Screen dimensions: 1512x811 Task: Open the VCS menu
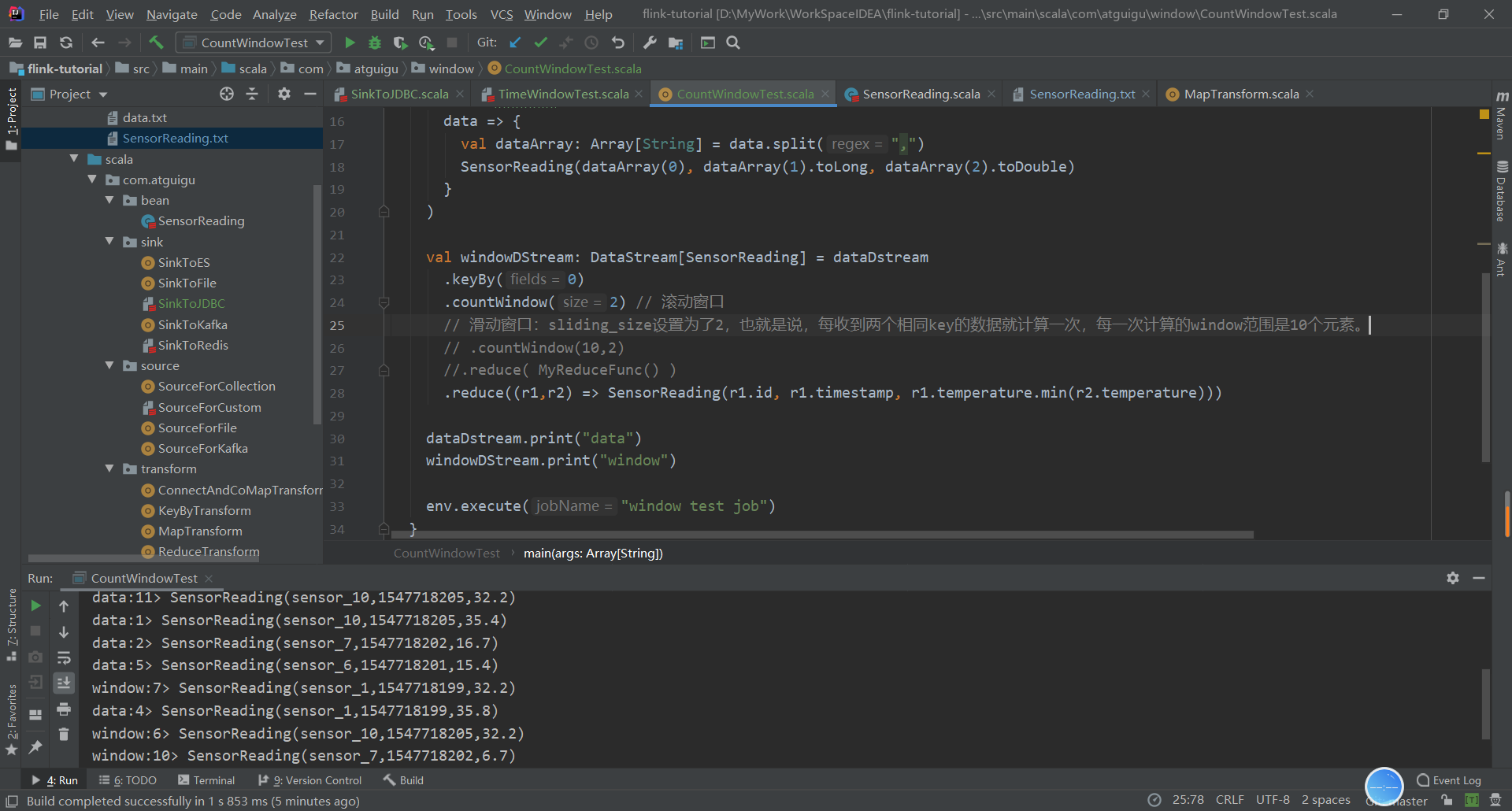502,14
